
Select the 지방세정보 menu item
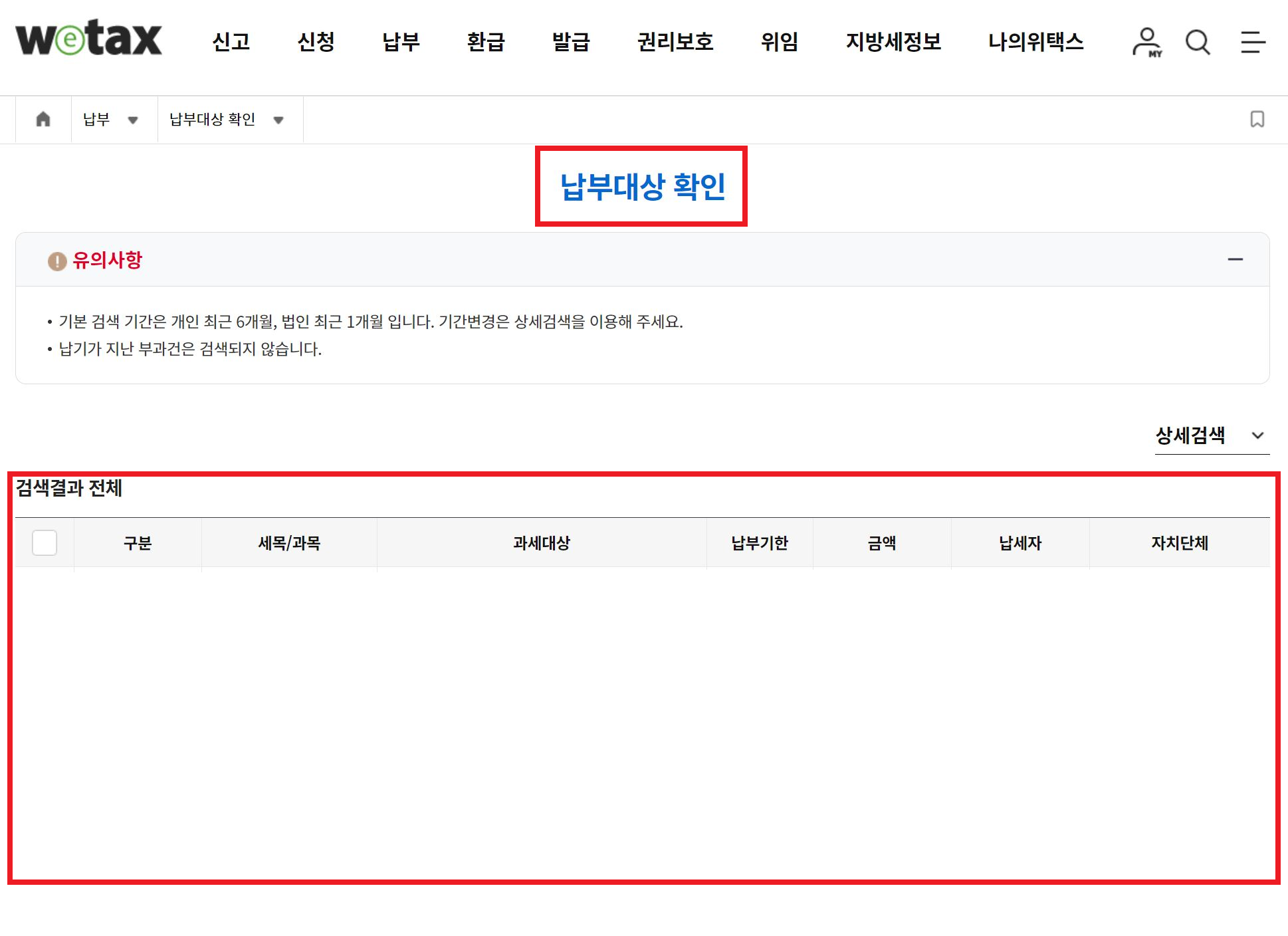(x=893, y=43)
